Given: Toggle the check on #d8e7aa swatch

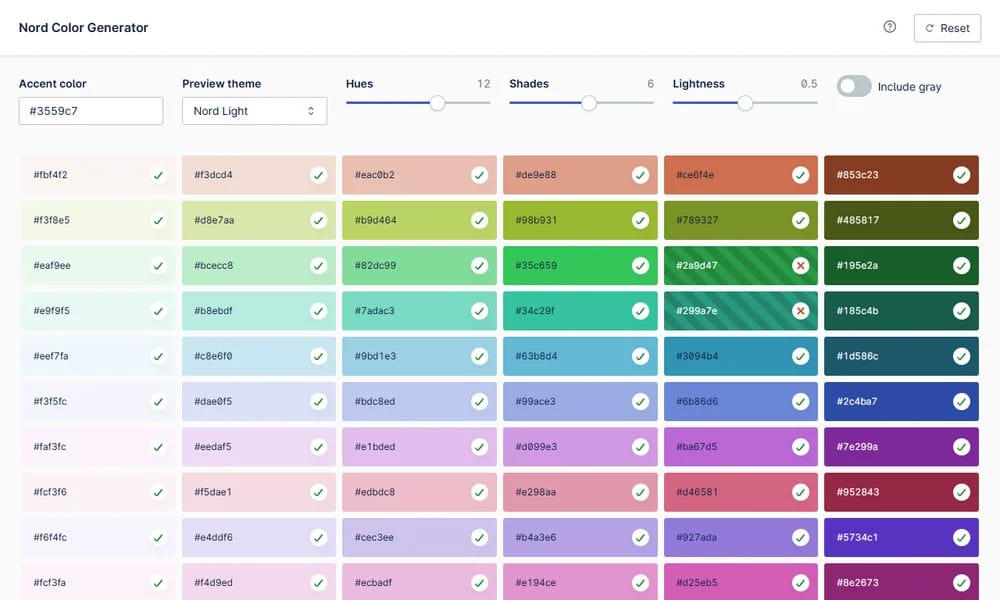Looking at the screenshot, I should 319,220.
